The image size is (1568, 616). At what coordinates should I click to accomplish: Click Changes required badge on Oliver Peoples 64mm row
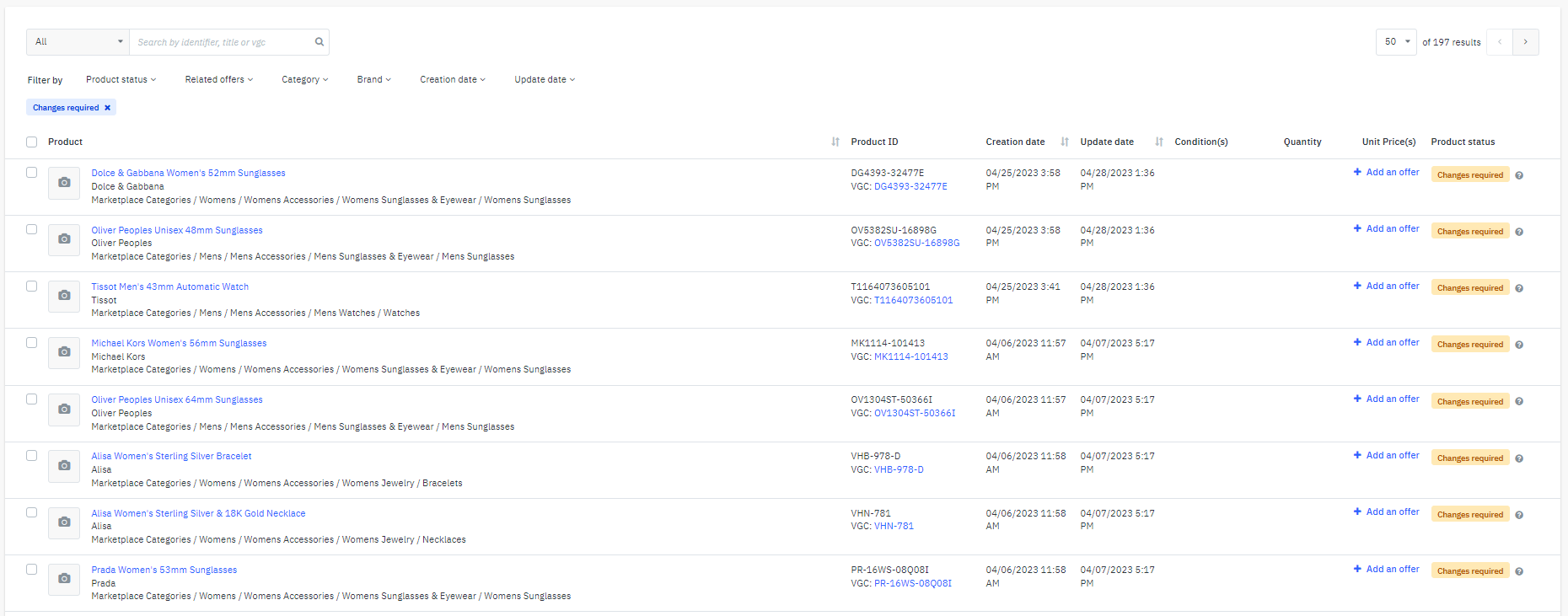coord(1470,401)
